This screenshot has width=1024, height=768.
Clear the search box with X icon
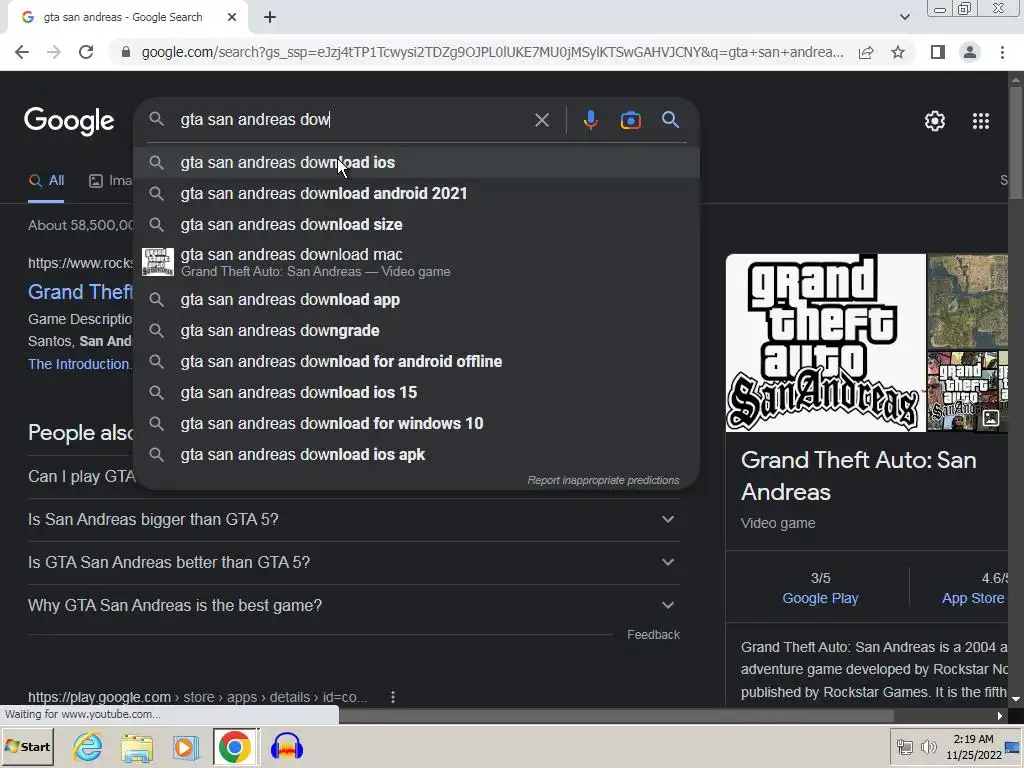point(541,120)
